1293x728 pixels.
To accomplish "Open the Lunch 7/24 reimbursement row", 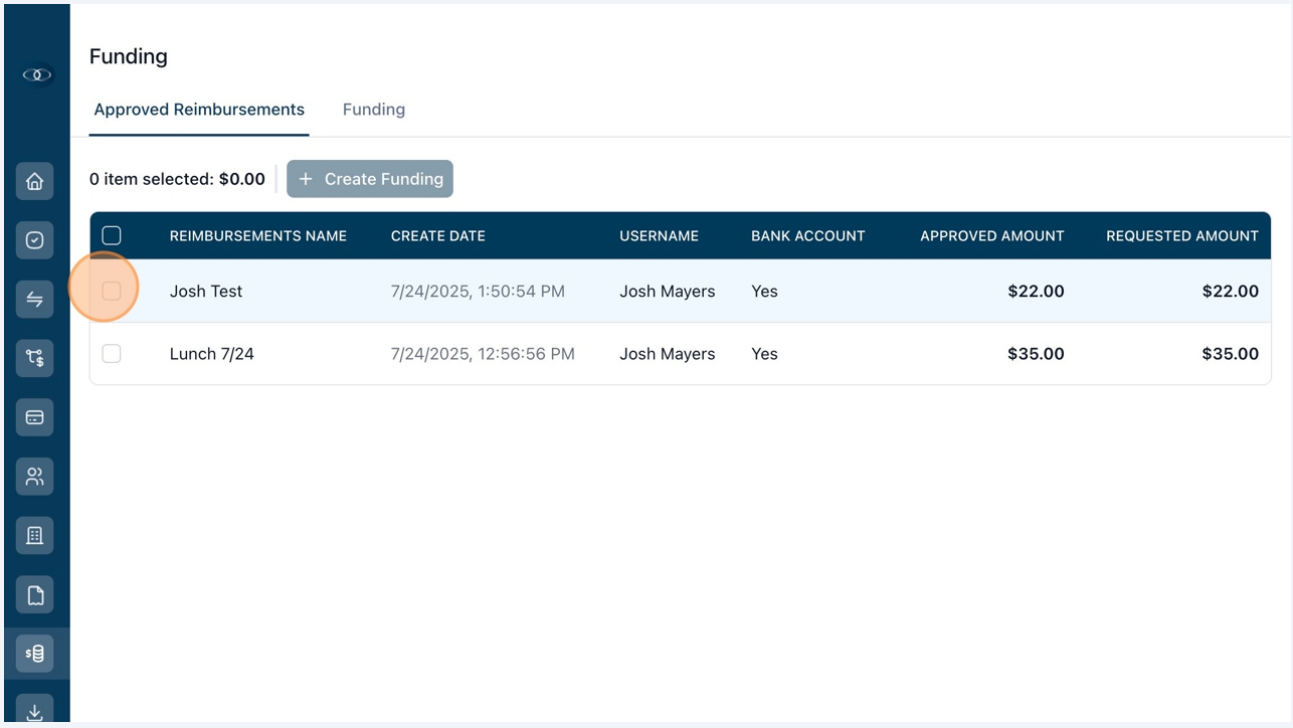I will (x=680, y=353).
